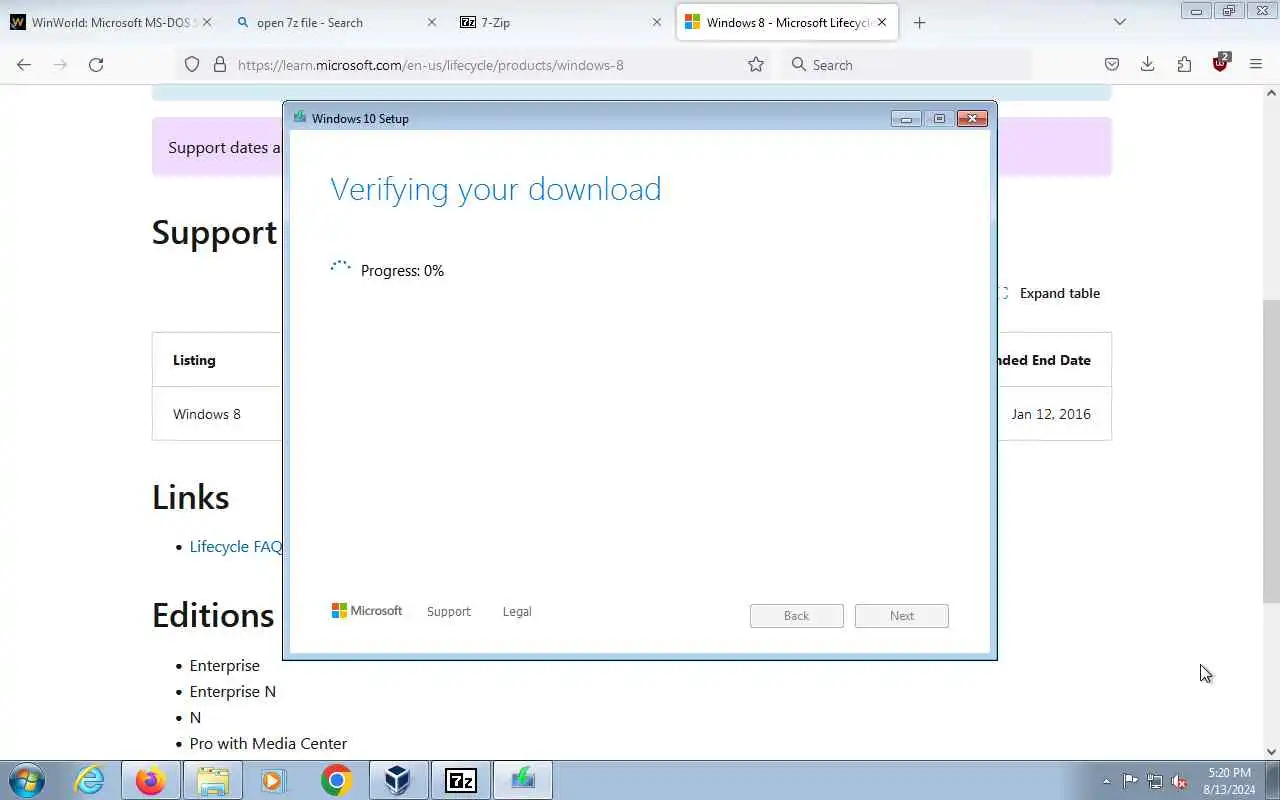Click the scrollbar down arrow
The height and width of the screenshot is (800, 1280).
1271,752
